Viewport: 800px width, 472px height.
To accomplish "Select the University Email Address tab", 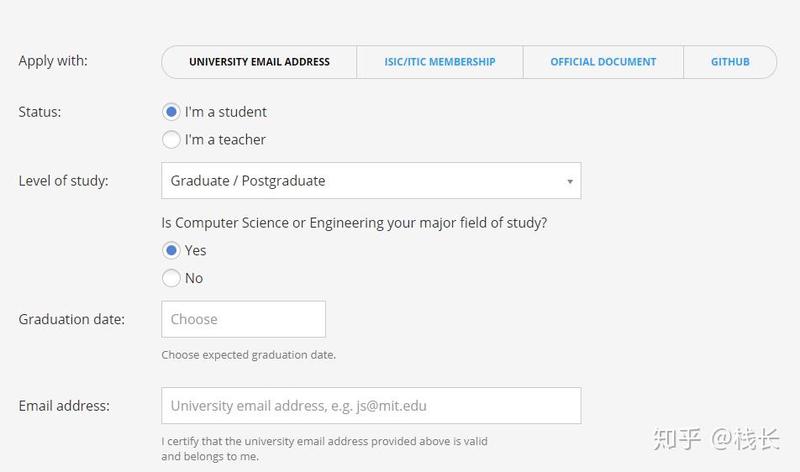I will coord(259,62).
